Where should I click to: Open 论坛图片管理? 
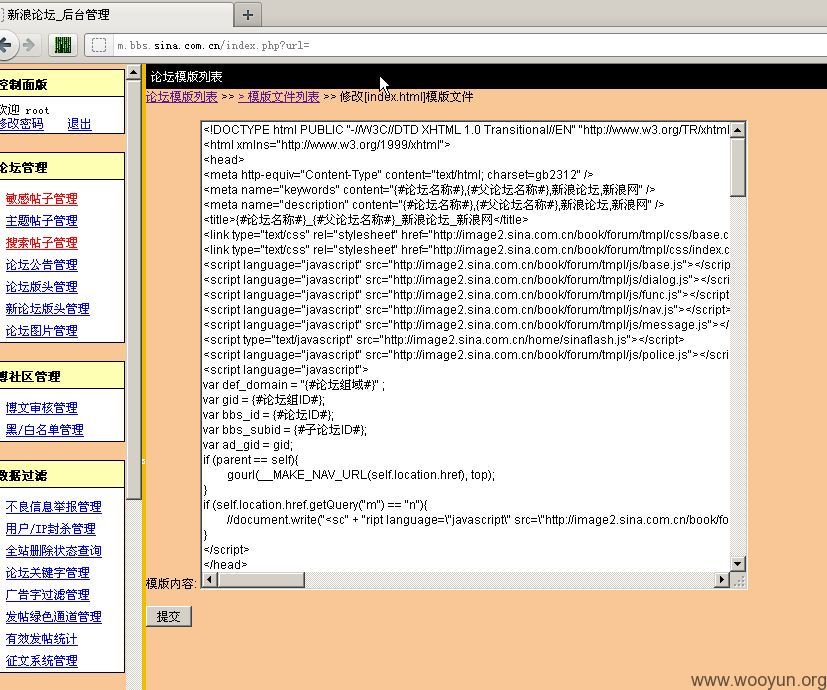pyautogui.click(x=42, y=331)
